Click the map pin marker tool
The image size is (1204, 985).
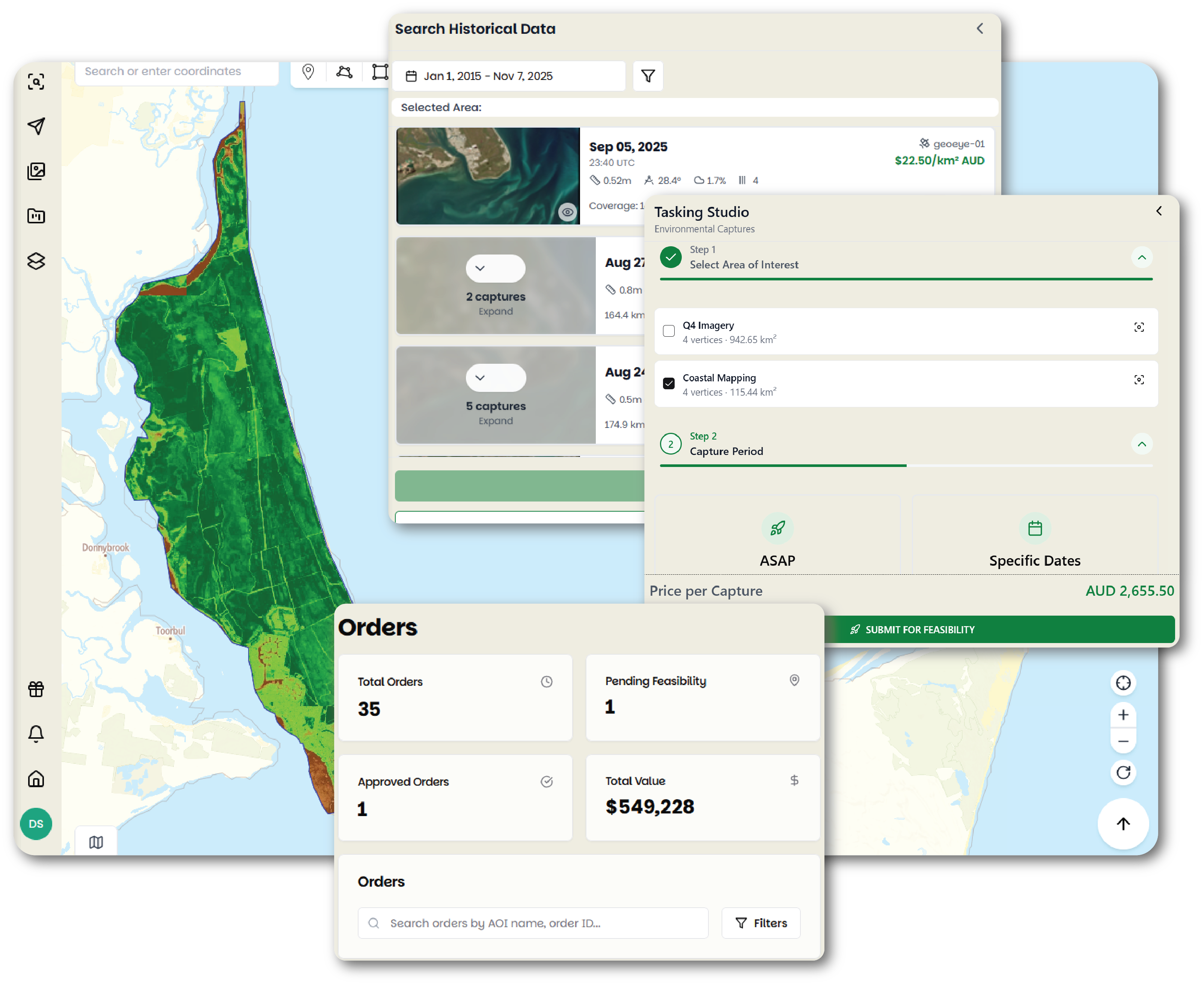tap(308, 72)
